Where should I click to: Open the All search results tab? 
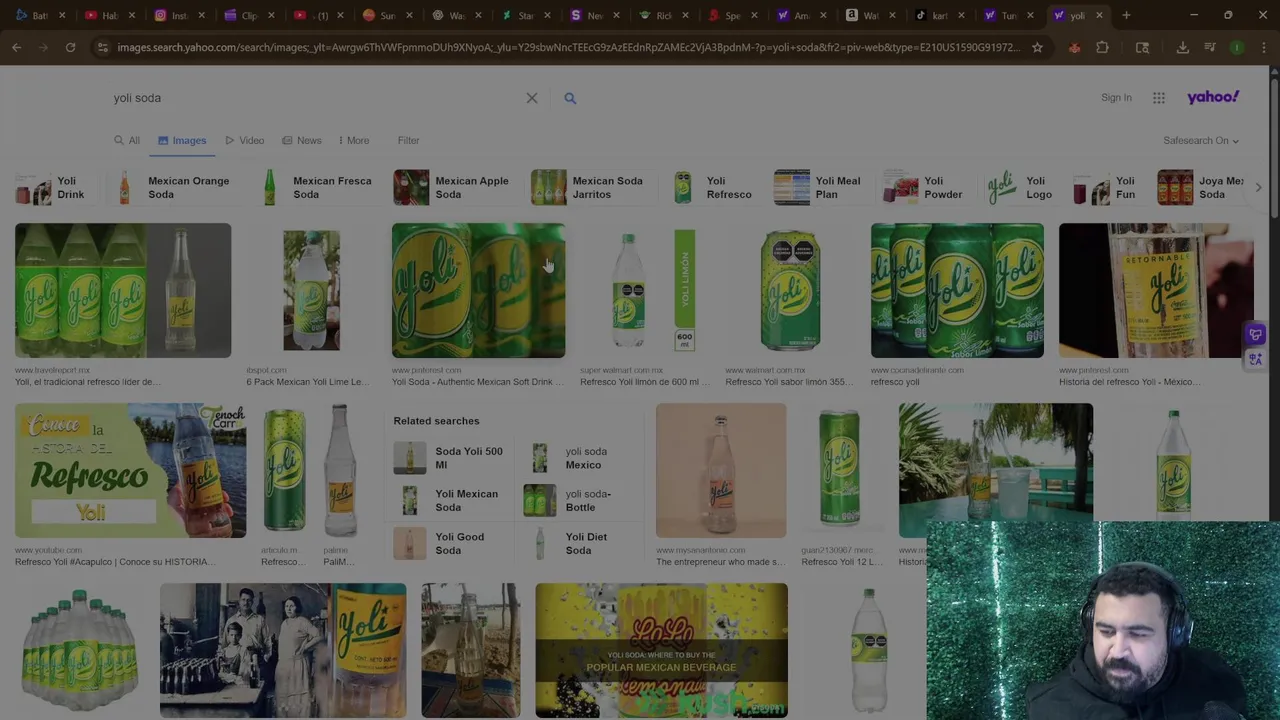pyautogui.click(x=127, y=140)
